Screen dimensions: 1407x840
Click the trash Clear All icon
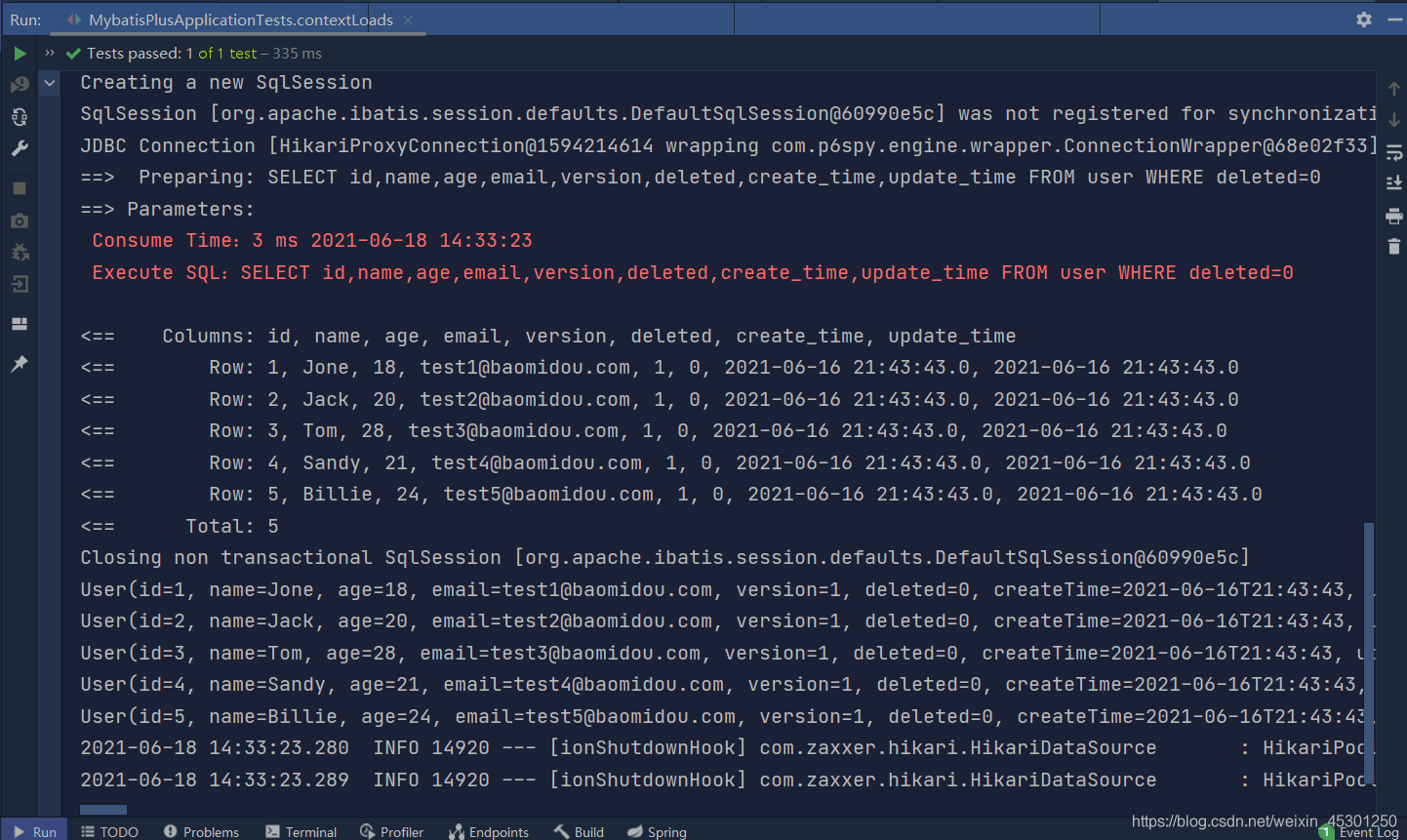(1393, 246)
